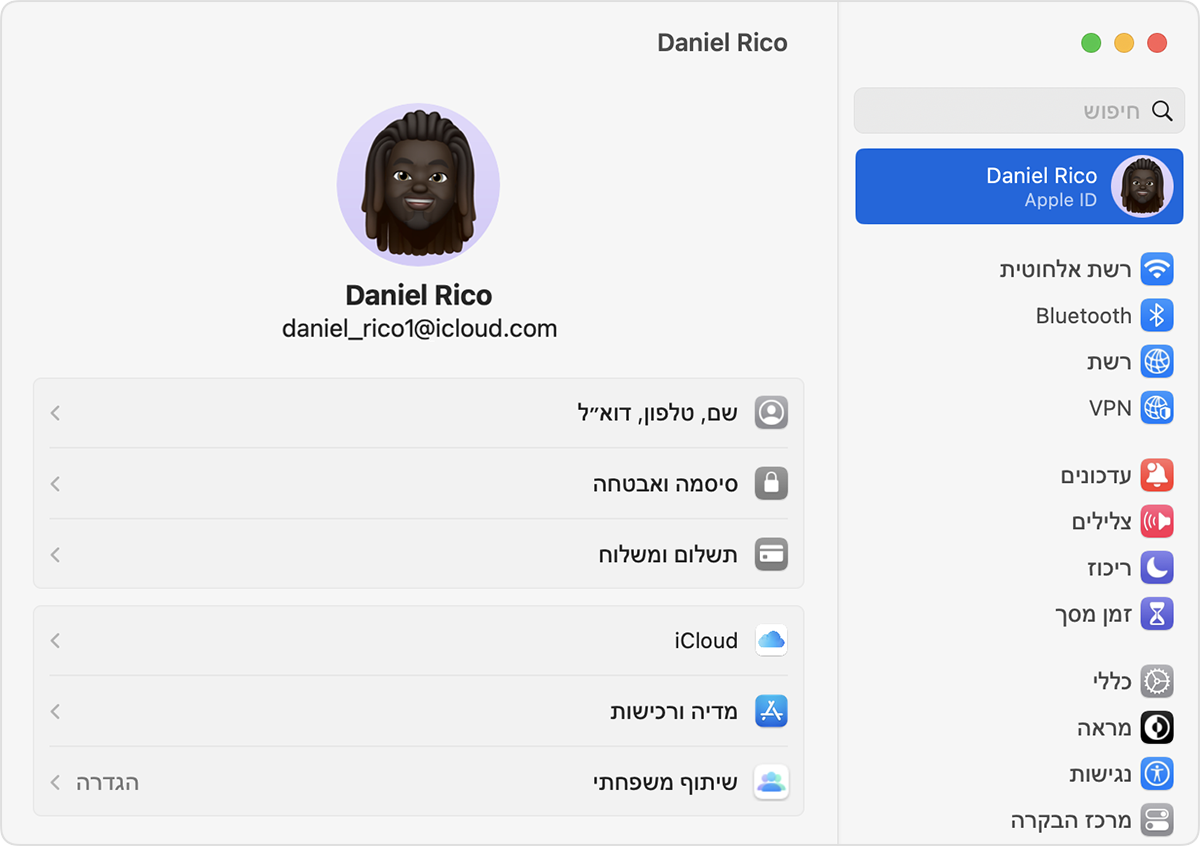Open Notifications bell icon
Viewport: 1200px width, 846px height.
1157,476
